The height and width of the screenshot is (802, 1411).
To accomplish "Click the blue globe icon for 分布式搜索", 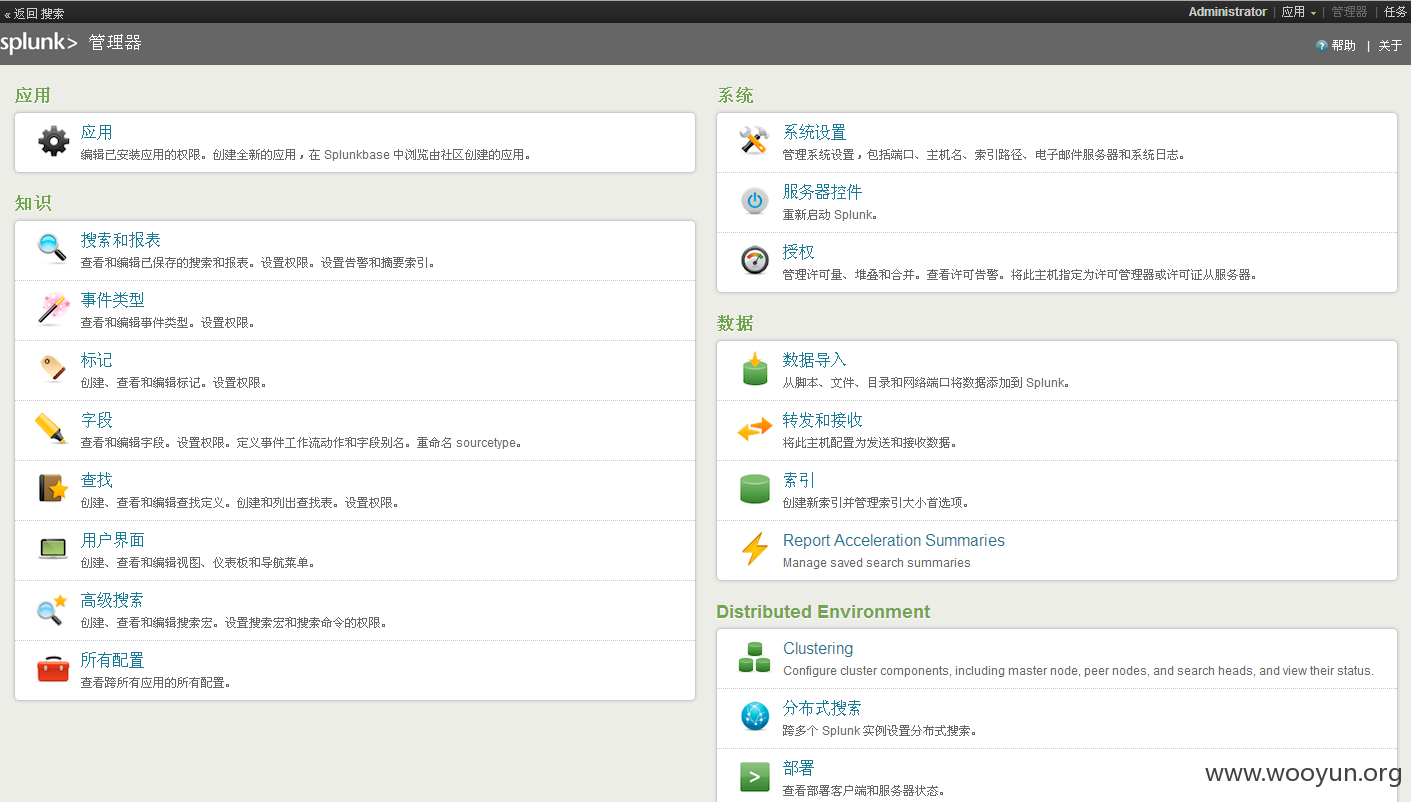I will [755, 717].
